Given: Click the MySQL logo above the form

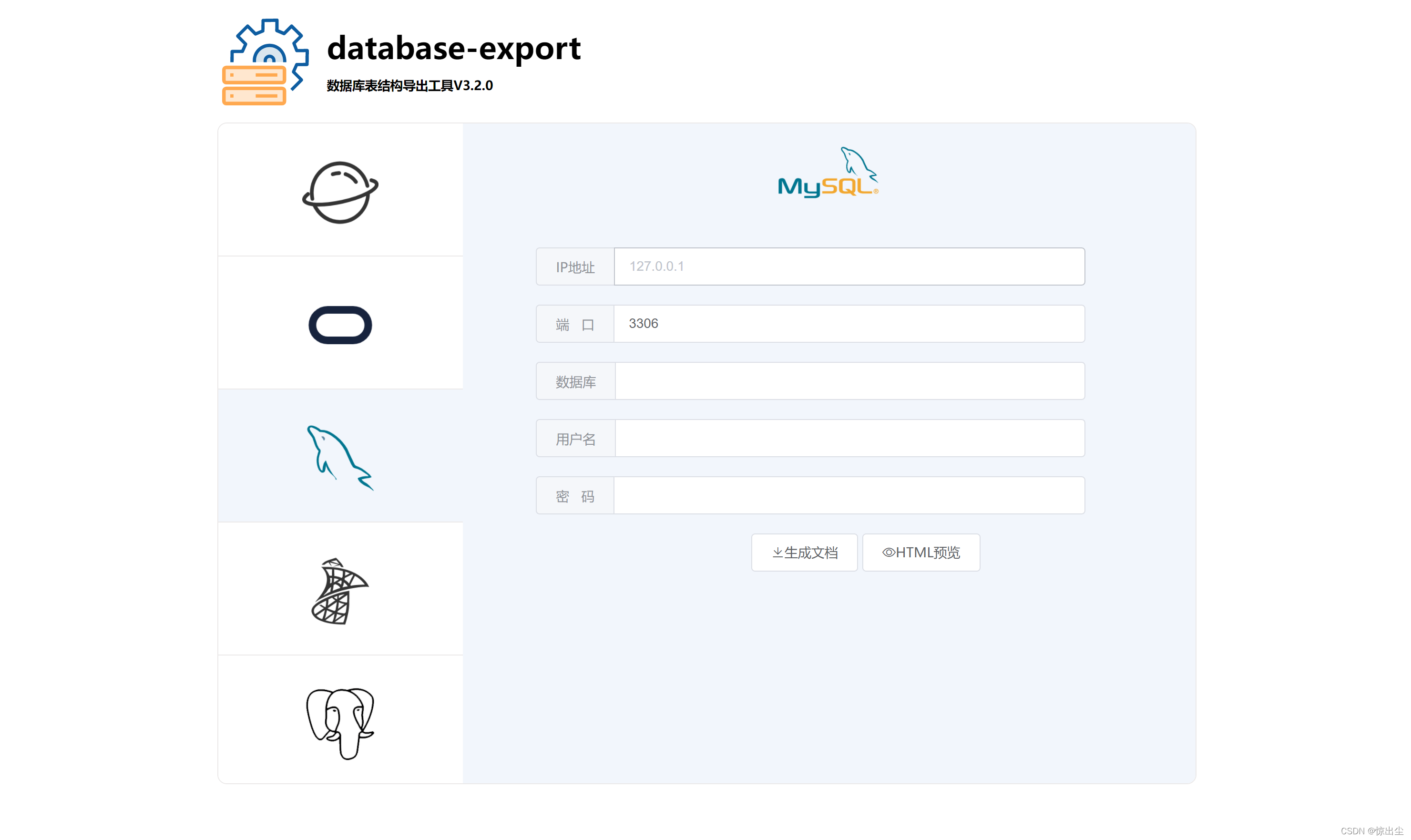Looking at the screenshot, I should coord(828,172).
